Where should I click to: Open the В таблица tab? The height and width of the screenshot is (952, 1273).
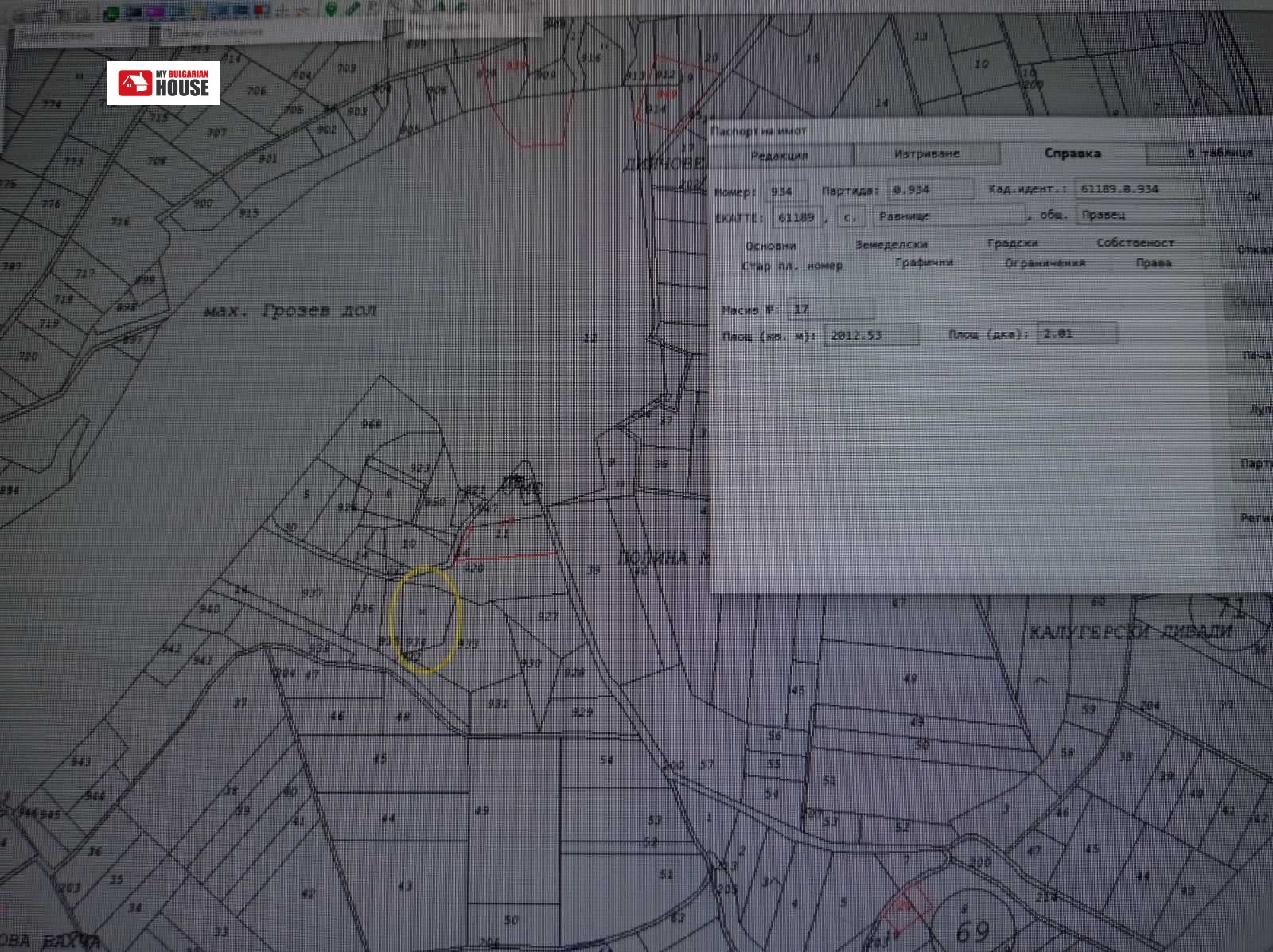(1219, 153)
